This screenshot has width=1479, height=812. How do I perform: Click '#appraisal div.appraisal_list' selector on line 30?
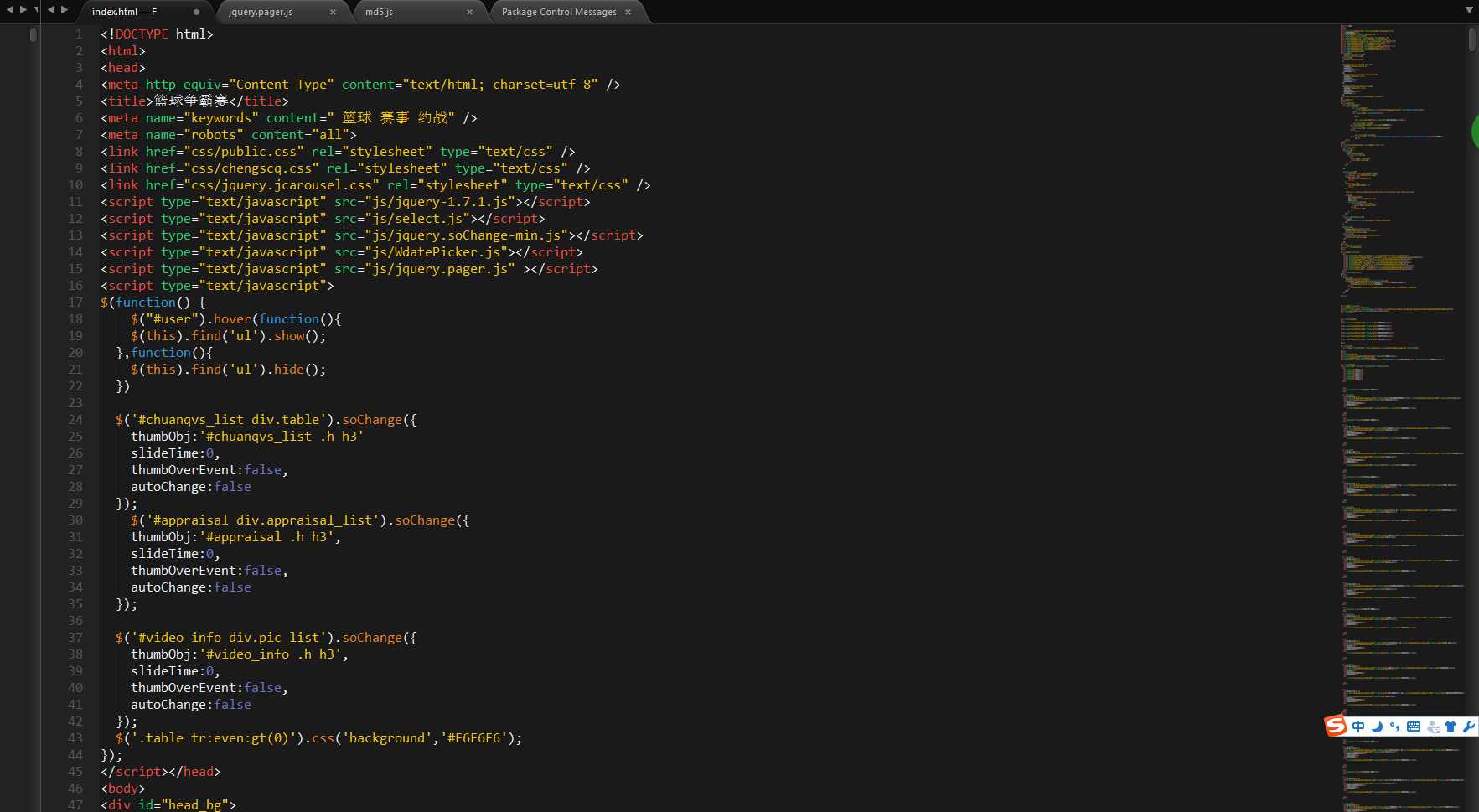pyautogui.click(x=266, y=520)
